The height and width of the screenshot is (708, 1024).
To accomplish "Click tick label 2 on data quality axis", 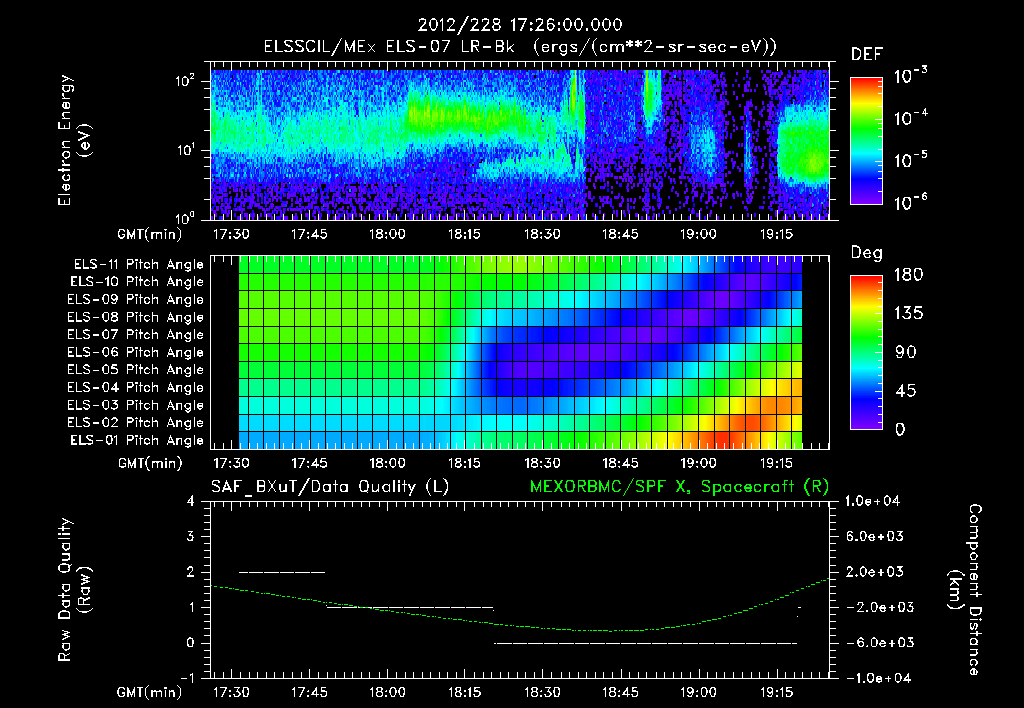I will point(190,572).
